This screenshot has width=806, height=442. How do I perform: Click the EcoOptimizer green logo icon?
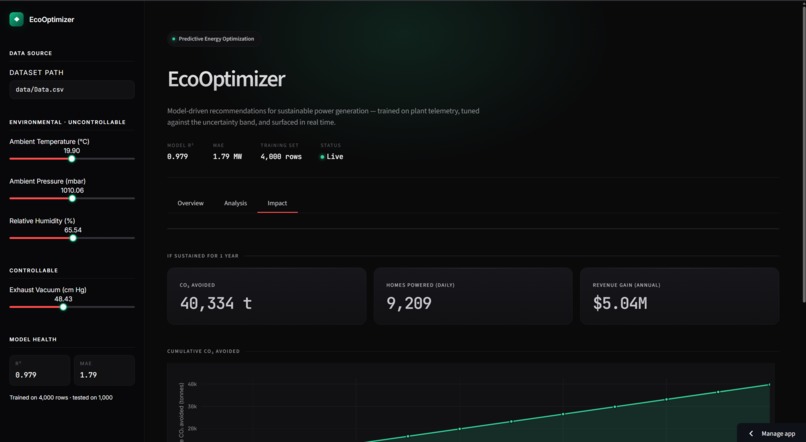point(16,20)
